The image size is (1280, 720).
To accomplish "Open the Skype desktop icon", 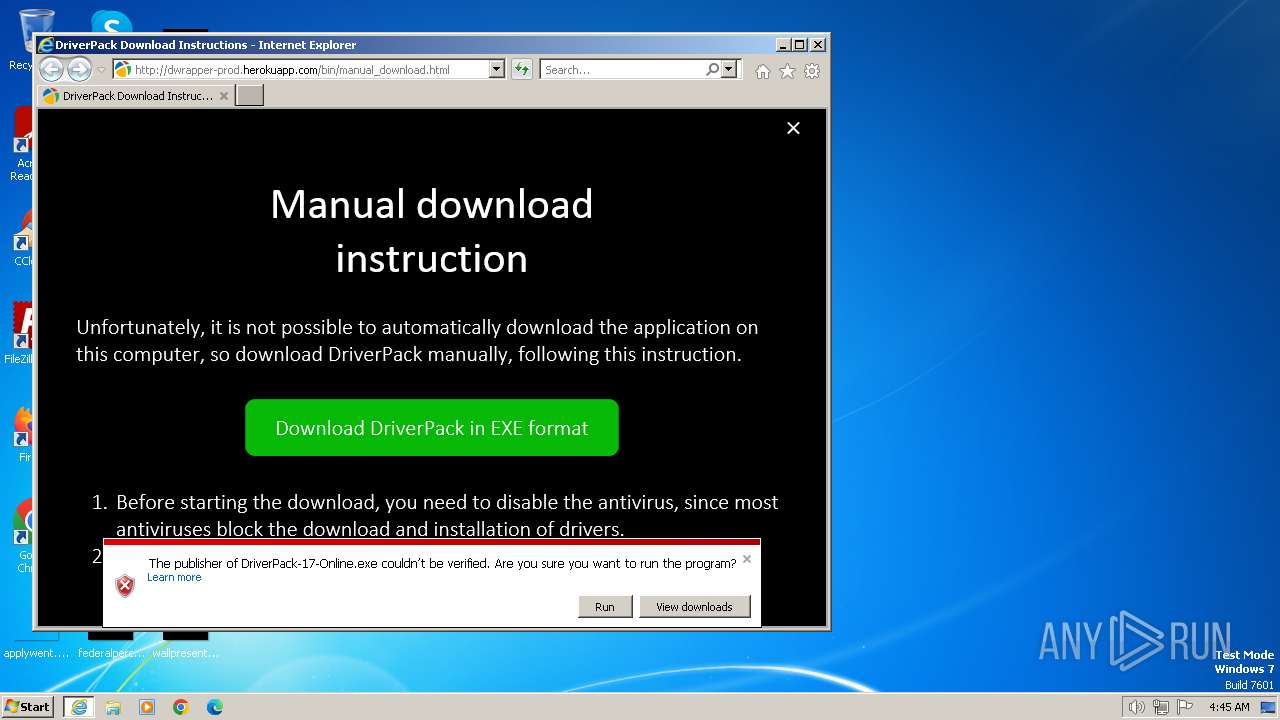I will pos(111,21).
